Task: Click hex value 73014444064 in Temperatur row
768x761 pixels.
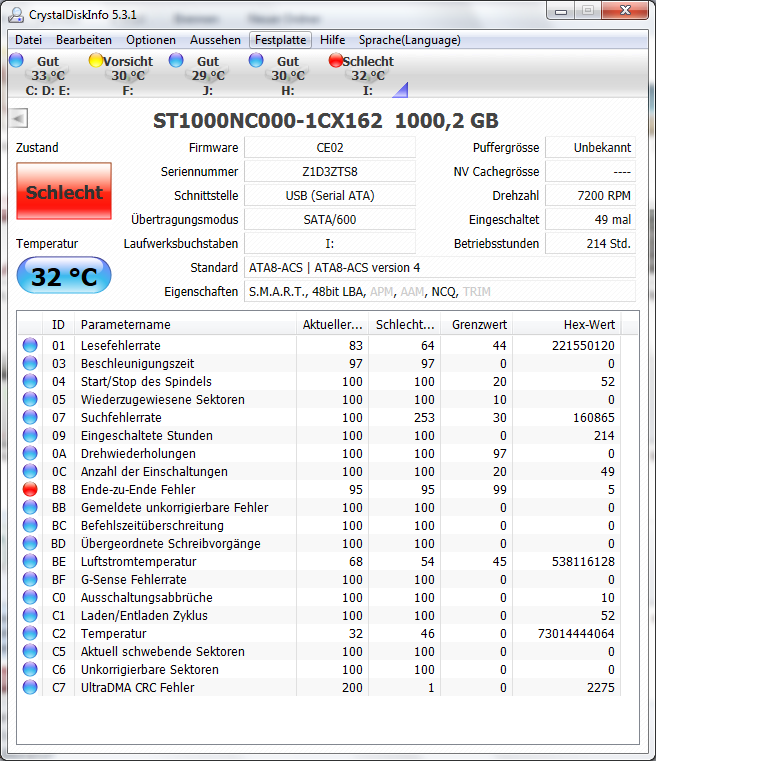Action: pyautogui.click(x=576, y=633)
